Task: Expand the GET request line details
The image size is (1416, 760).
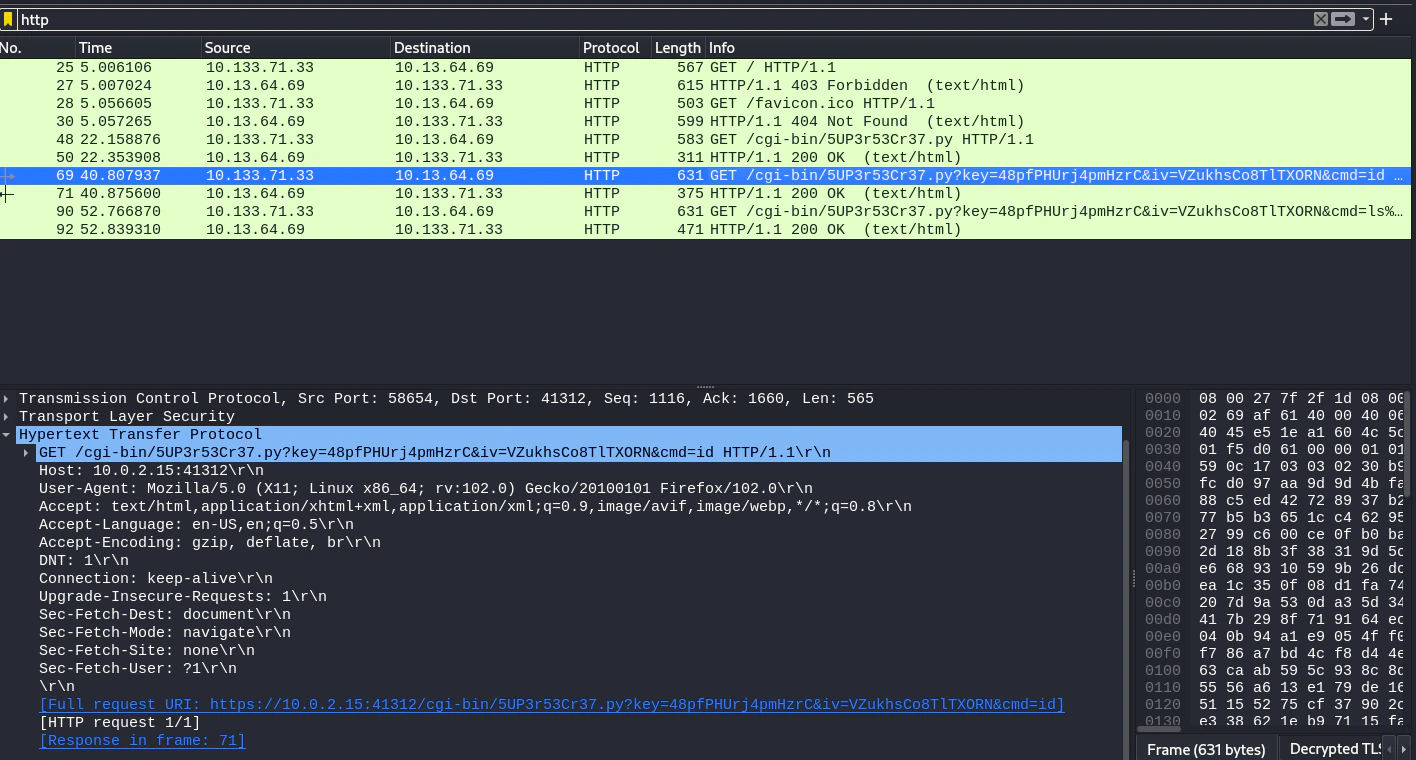Action: pos(27,453)
